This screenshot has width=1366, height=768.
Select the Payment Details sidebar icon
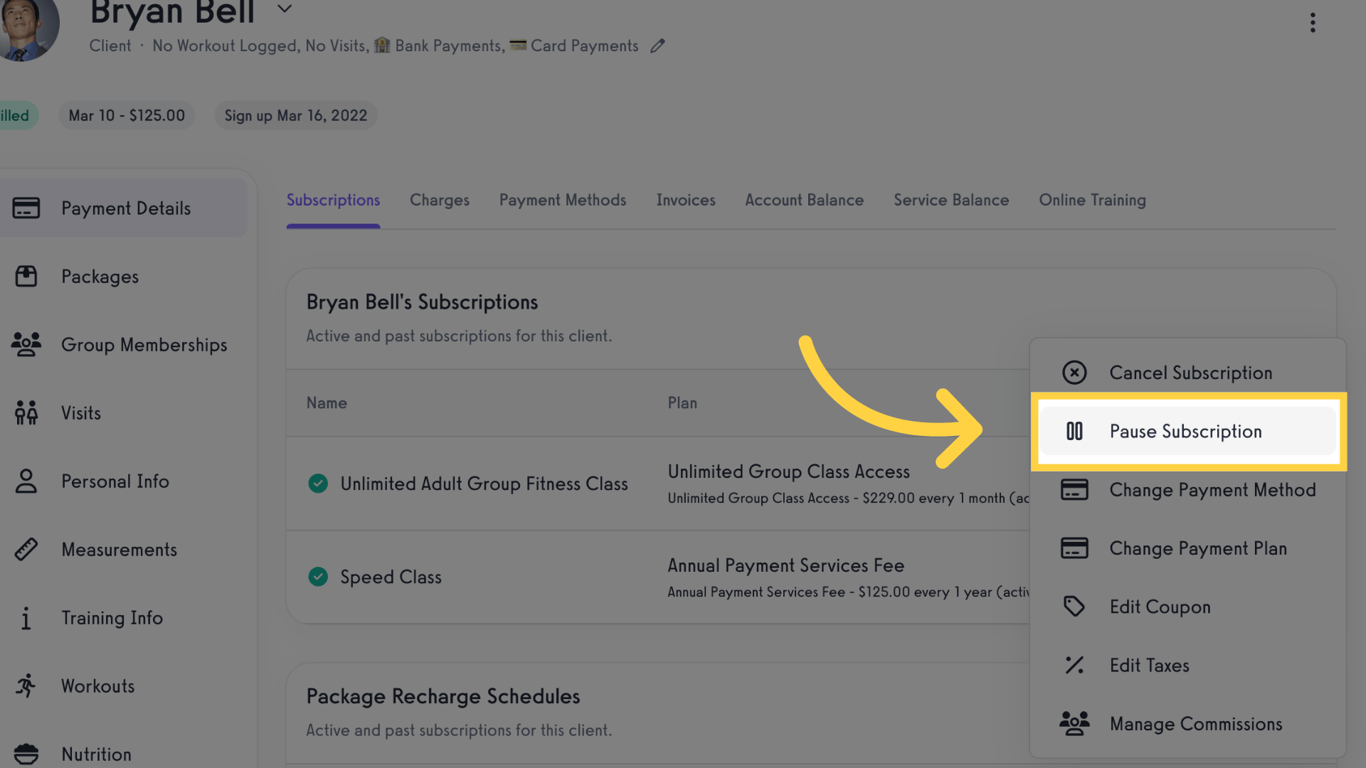pyautogui.click(x=27, y=207)
